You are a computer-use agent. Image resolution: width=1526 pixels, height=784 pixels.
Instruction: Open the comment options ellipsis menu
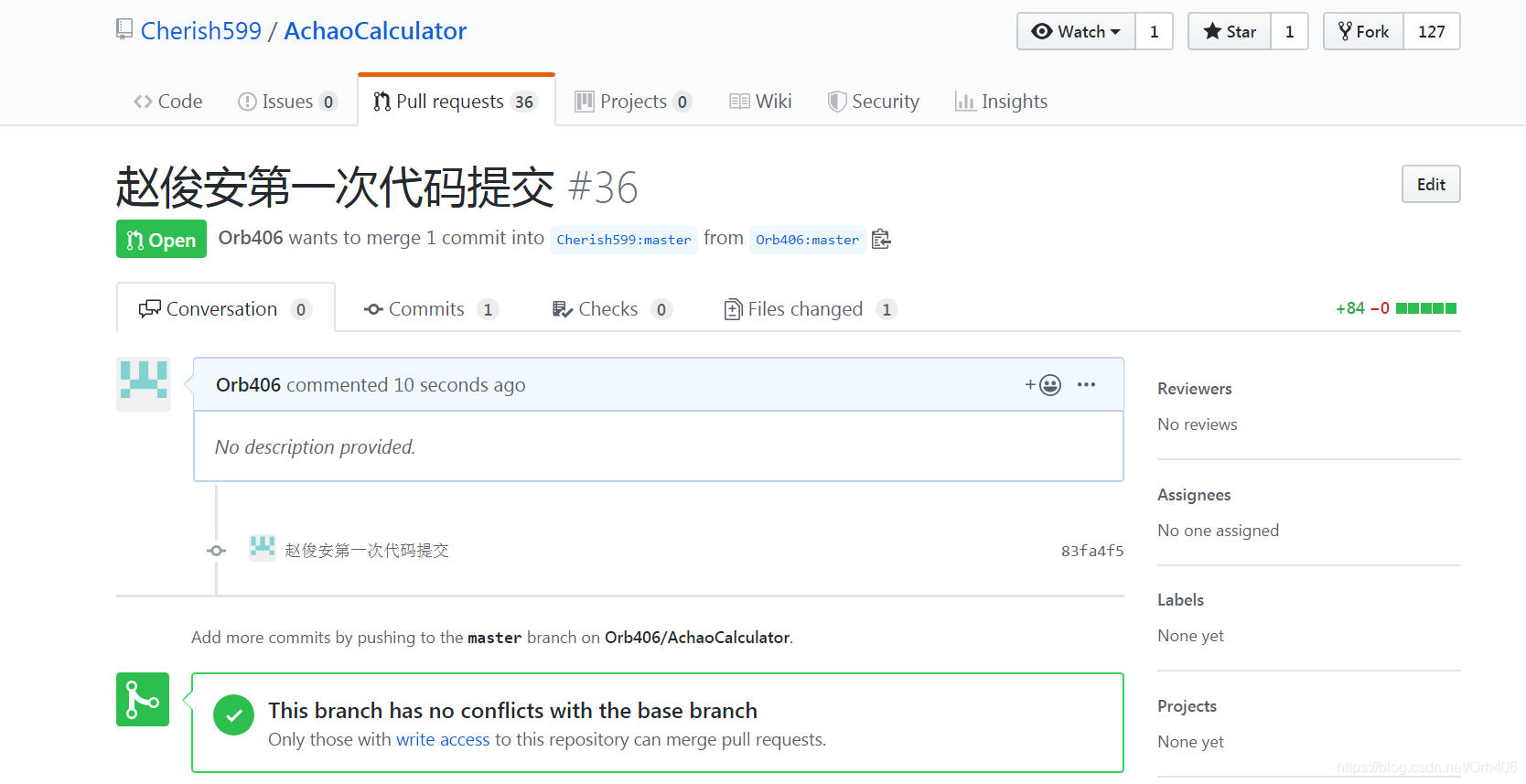point(1086,384)
